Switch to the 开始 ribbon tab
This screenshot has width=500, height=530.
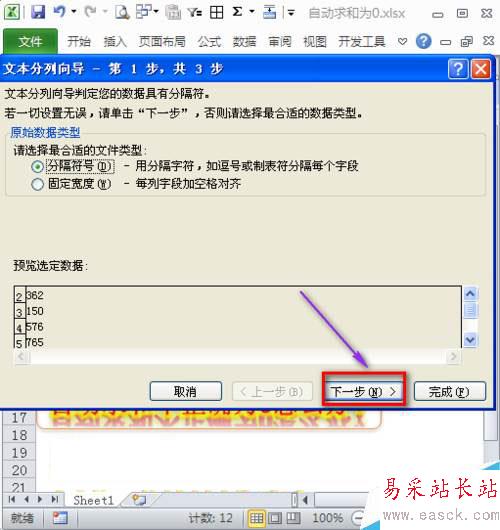pyautogui.click(x=78, y=42)
